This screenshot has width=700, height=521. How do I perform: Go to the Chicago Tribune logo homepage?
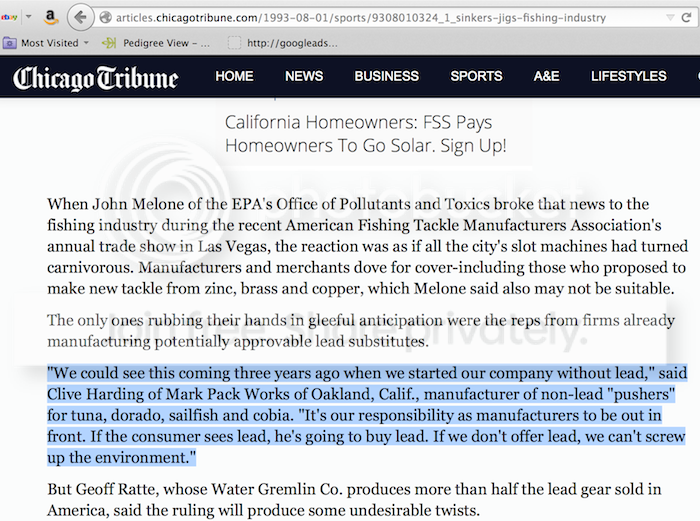96,77
